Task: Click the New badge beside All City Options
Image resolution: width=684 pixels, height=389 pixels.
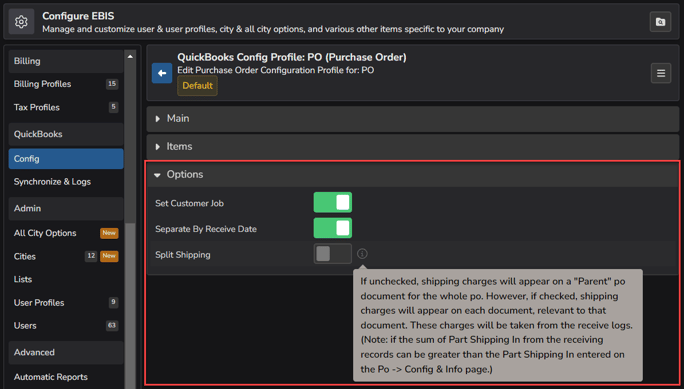Action: 109,233
